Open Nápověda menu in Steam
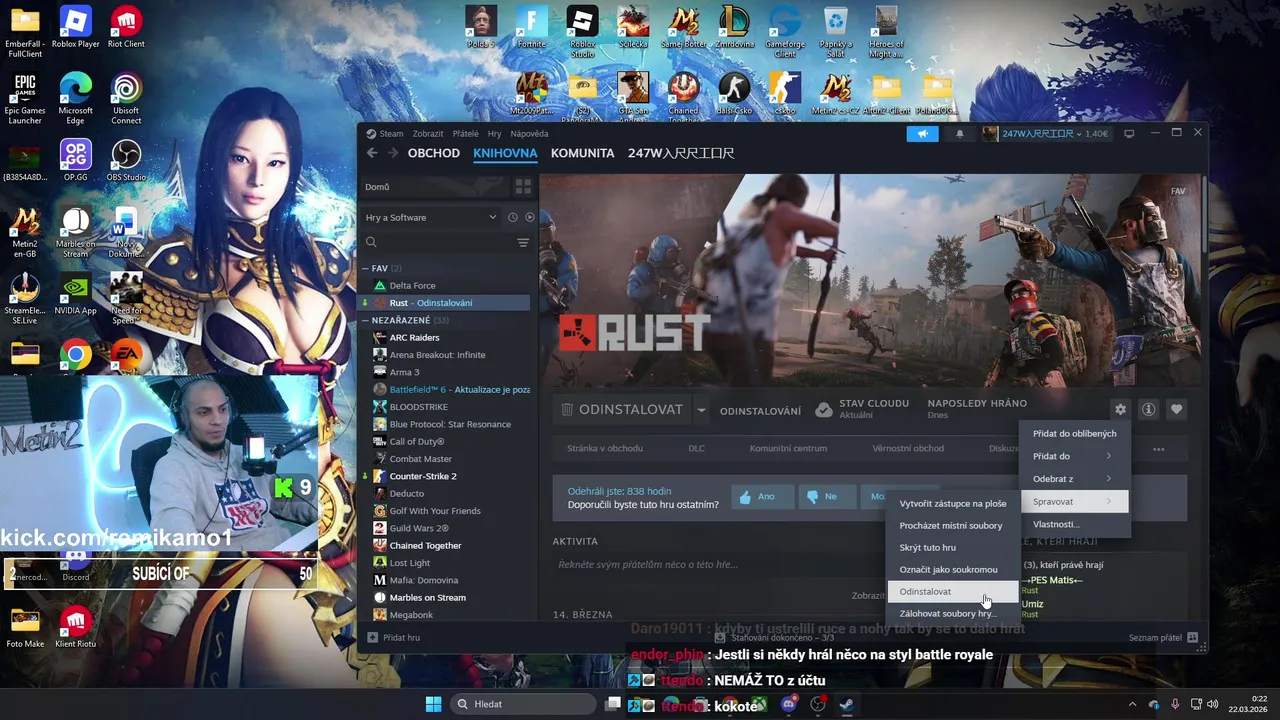 tap(529, 134)
